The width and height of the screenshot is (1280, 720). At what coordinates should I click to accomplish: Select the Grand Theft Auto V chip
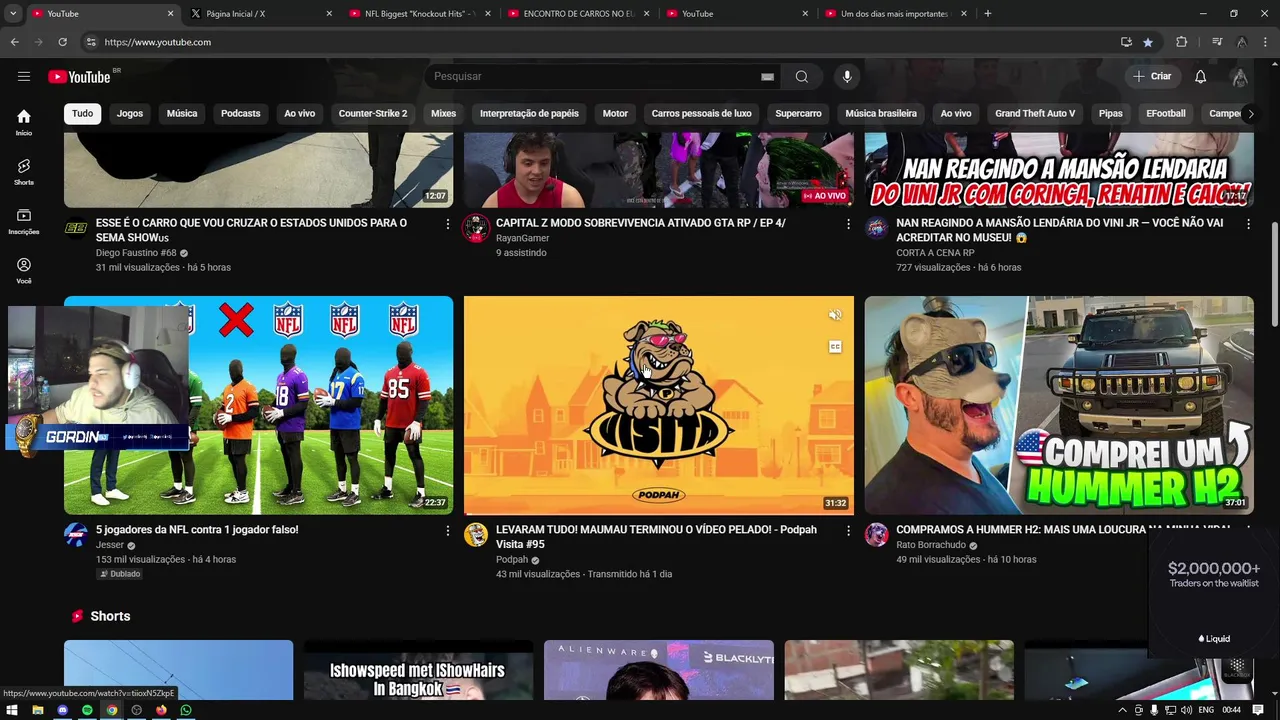click(x=1035, y=113)
